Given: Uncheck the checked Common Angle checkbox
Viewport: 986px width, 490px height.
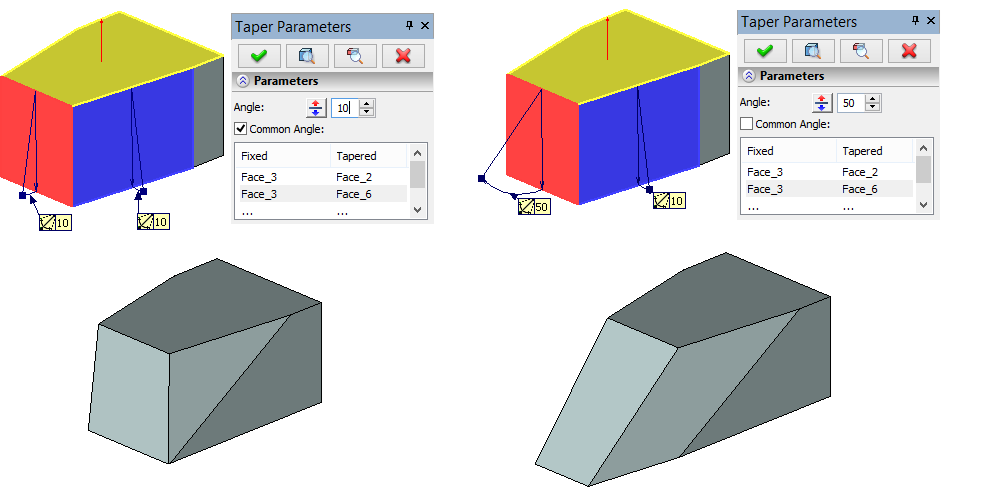Looking at the screenshot, I should (x=240, y=128).
